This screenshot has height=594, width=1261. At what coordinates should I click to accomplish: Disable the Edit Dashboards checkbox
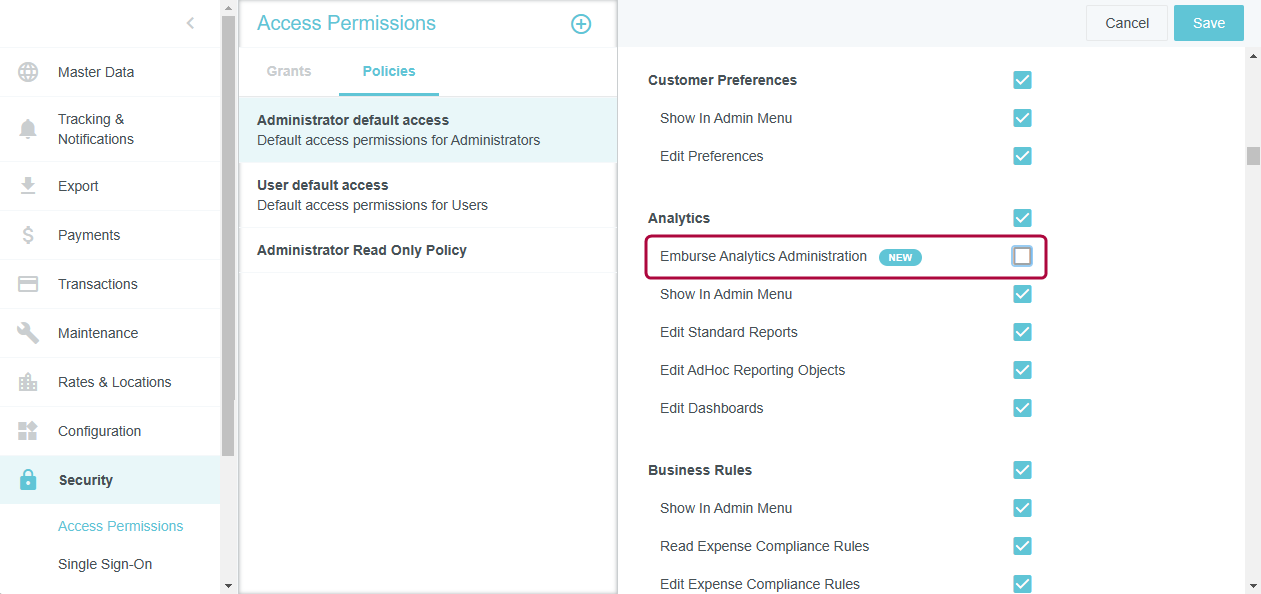pos(1022,408)
